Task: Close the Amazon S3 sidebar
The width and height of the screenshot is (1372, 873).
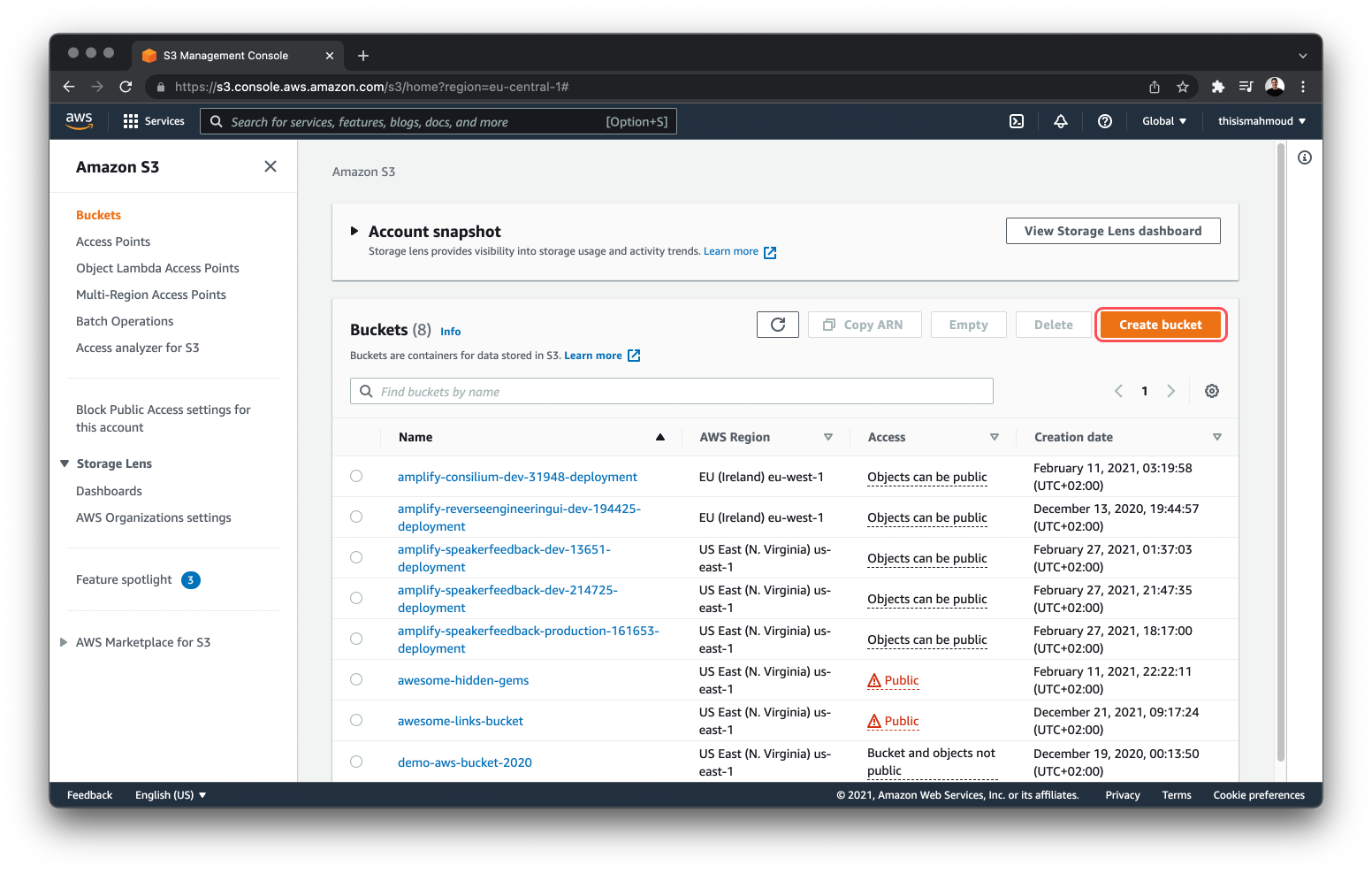Action: [x=271, y=166]
